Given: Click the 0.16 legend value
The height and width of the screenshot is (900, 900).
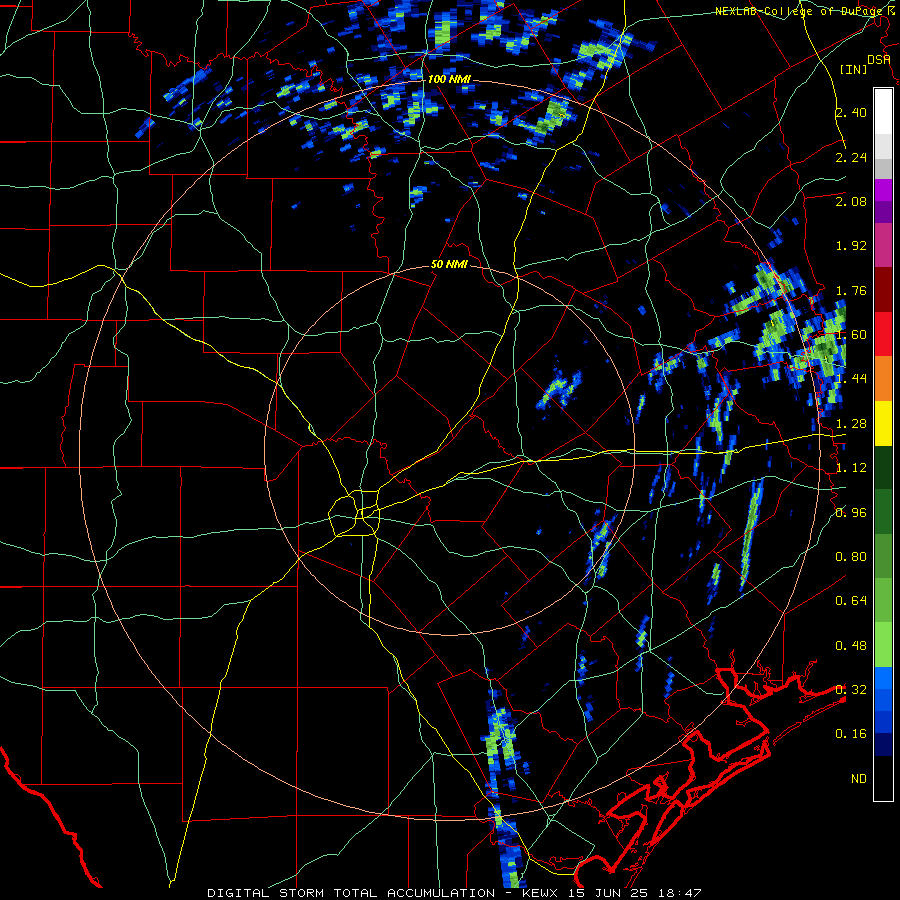Looking at the screenshot, I should click(x=851, y=734).
